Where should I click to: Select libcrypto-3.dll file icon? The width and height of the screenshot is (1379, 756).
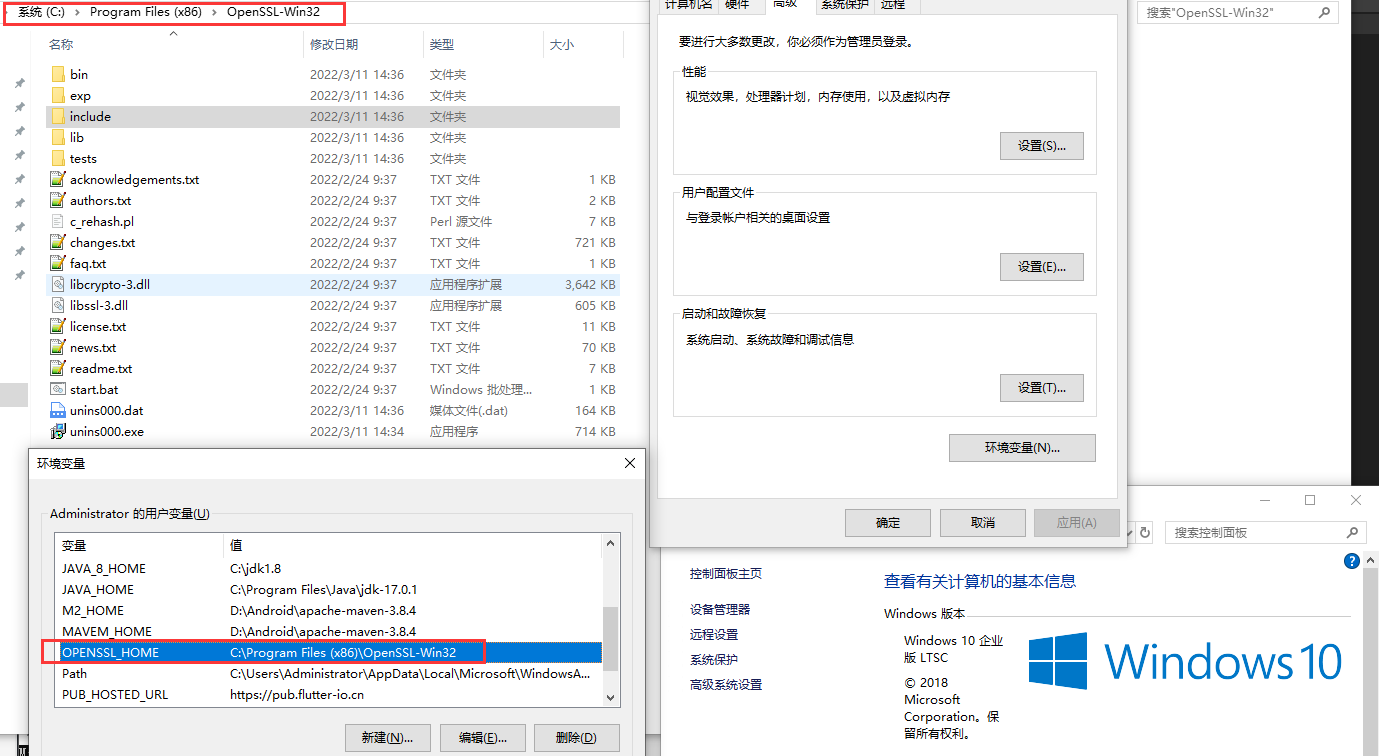tap(58, 284)
